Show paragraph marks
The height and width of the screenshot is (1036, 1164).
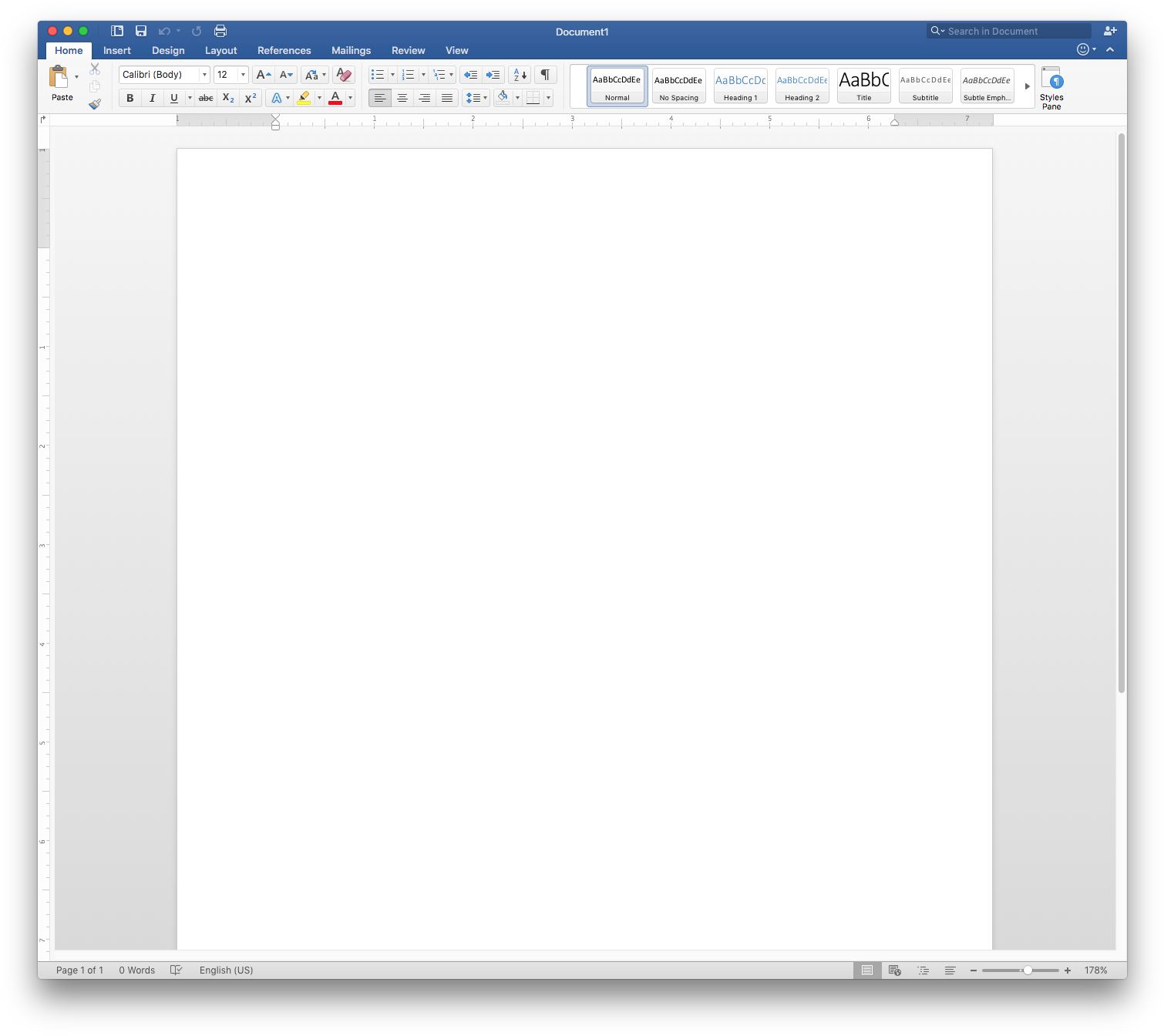click(x=545, y=75)
